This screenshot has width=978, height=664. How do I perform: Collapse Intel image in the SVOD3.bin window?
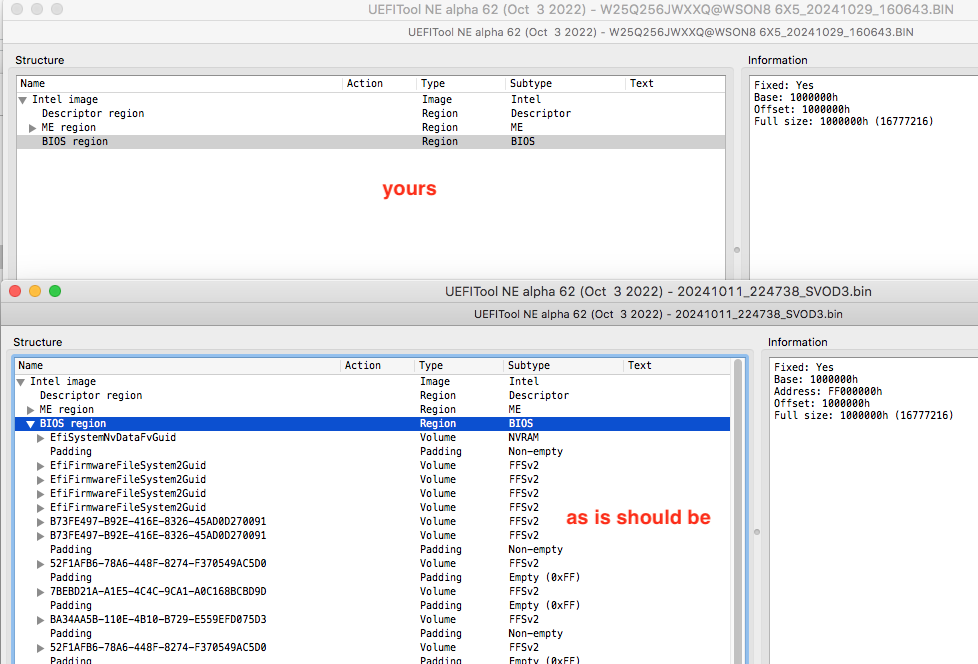21,382
